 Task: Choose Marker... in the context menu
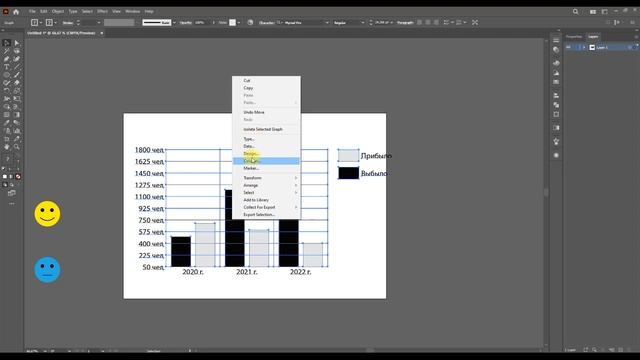tap(267, 168)
